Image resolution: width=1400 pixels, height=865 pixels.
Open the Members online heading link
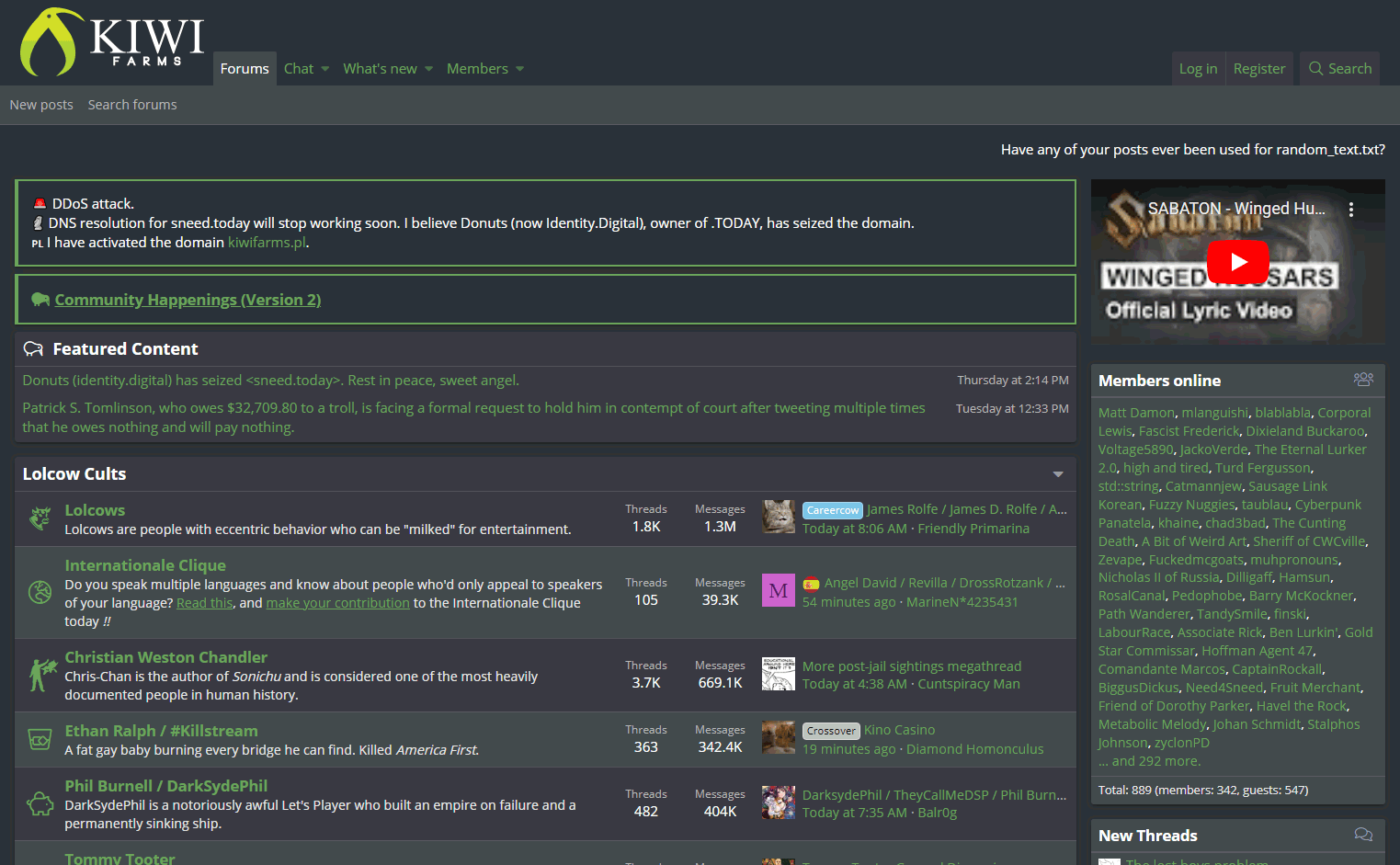coord(1159,381)
